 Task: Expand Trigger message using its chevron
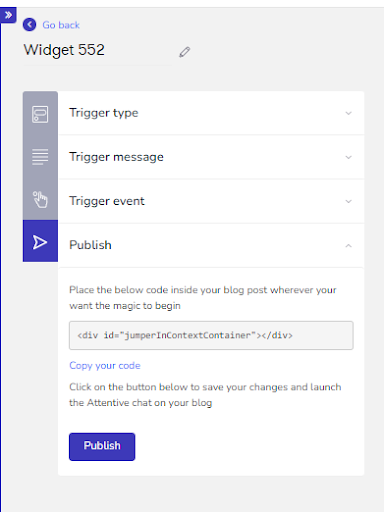click(349, 157)
